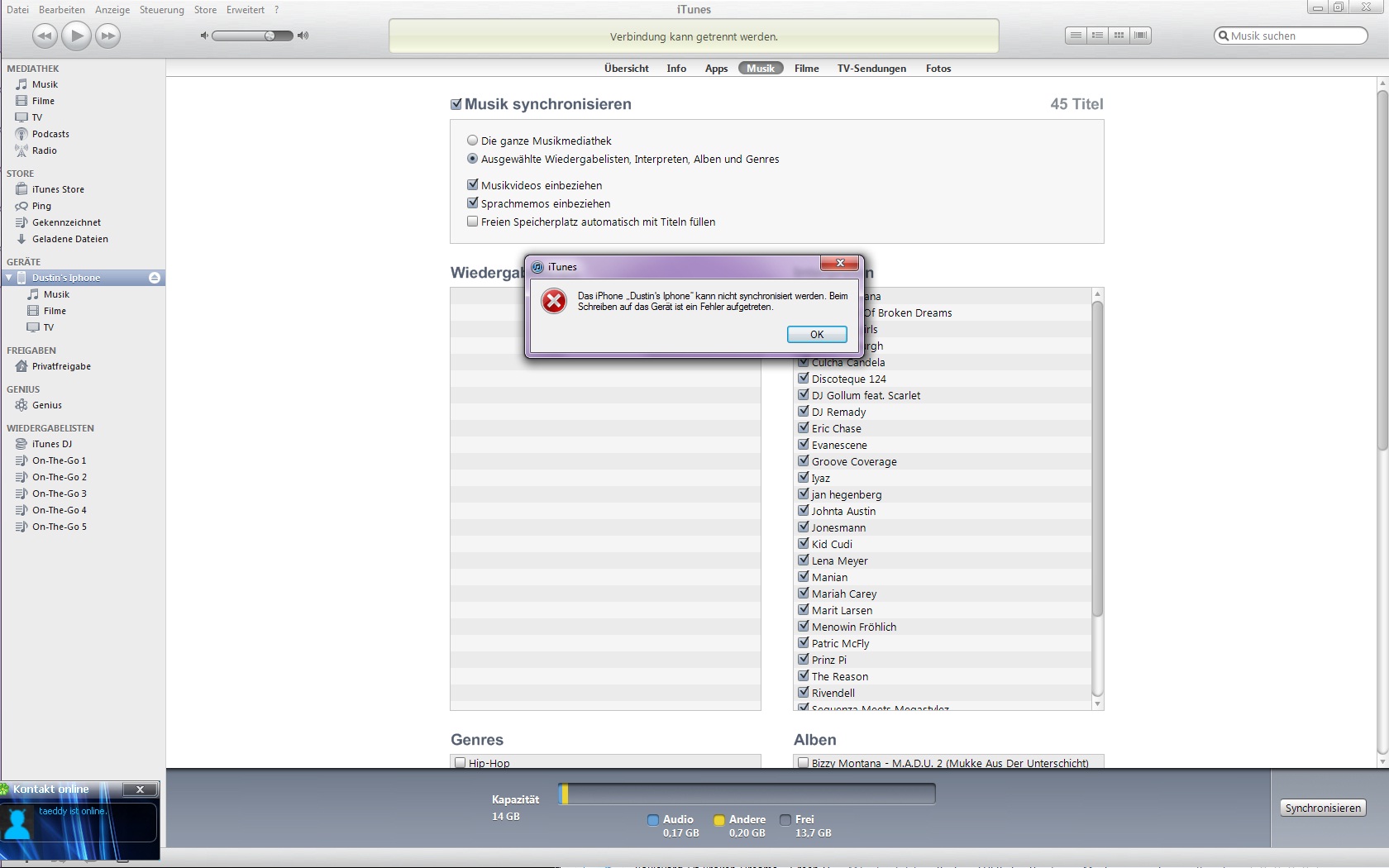This screenshot has height=868, width=1389.
Task: Open the Bearbeiten menu
Action: (62, 10)
